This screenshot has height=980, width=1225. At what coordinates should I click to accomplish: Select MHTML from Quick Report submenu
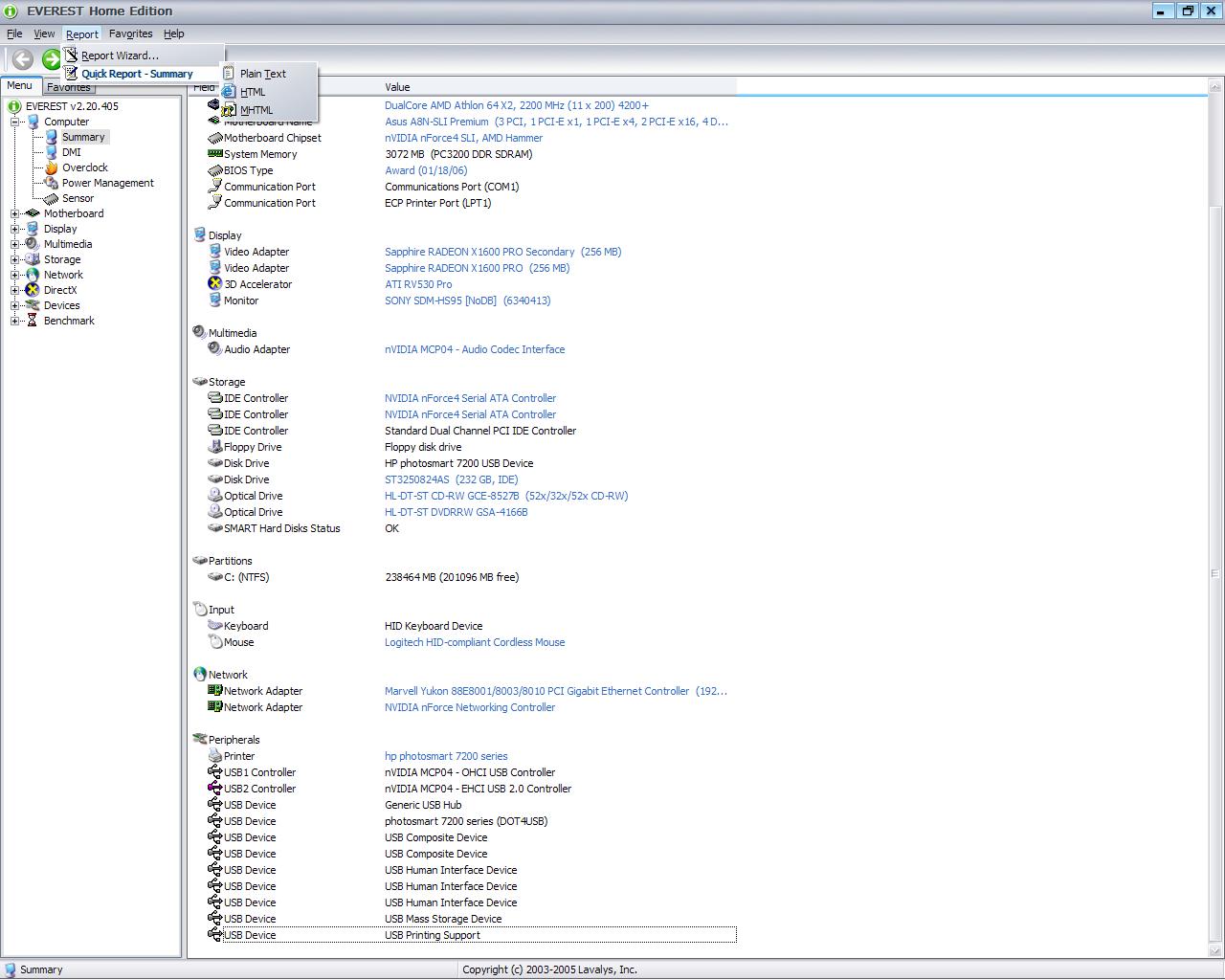coord(256,110)
